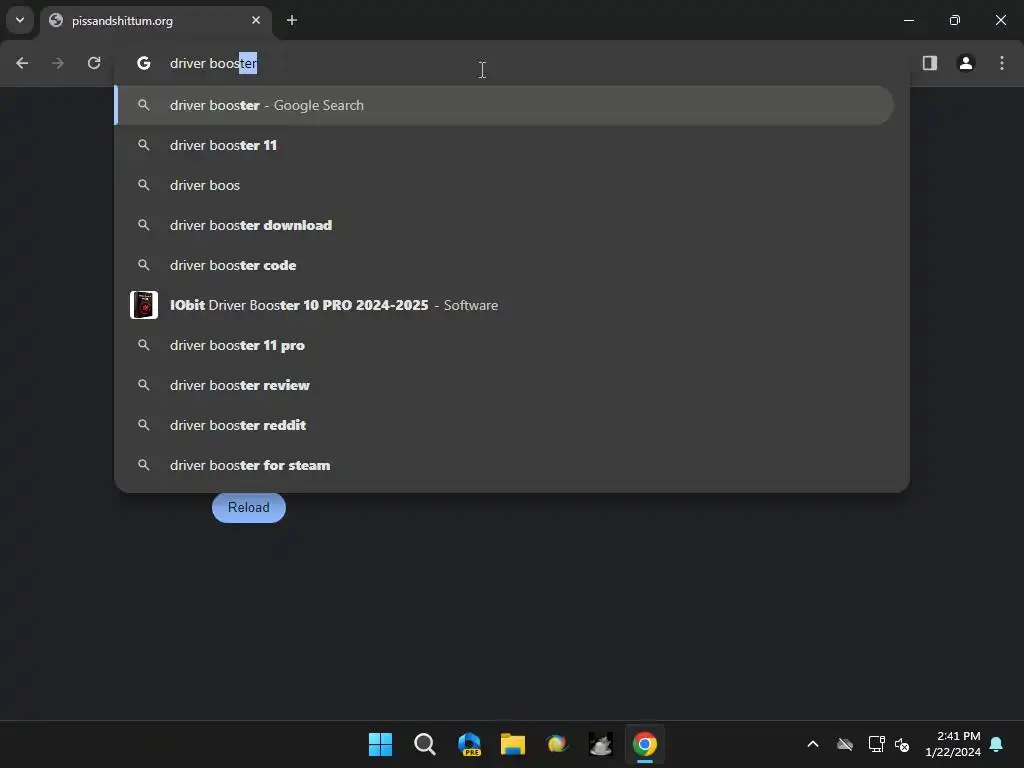The height and width of the screenshot is (768, 1024).
Task: Close the pissandshittum.org tab
Action: click(x=256, y=20)
